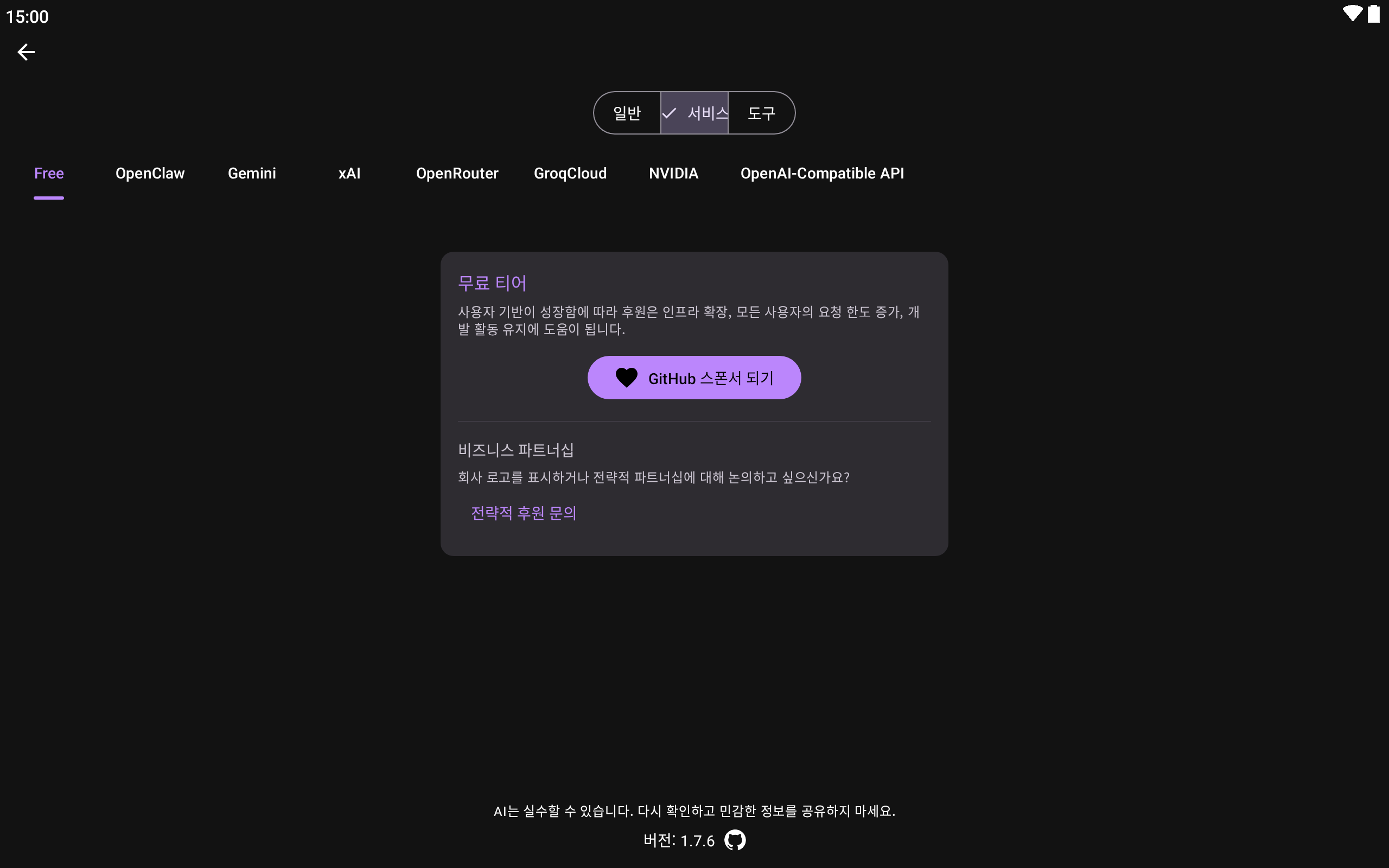
Task: Tap the 15:00 clock
Action: coord(27,17)
